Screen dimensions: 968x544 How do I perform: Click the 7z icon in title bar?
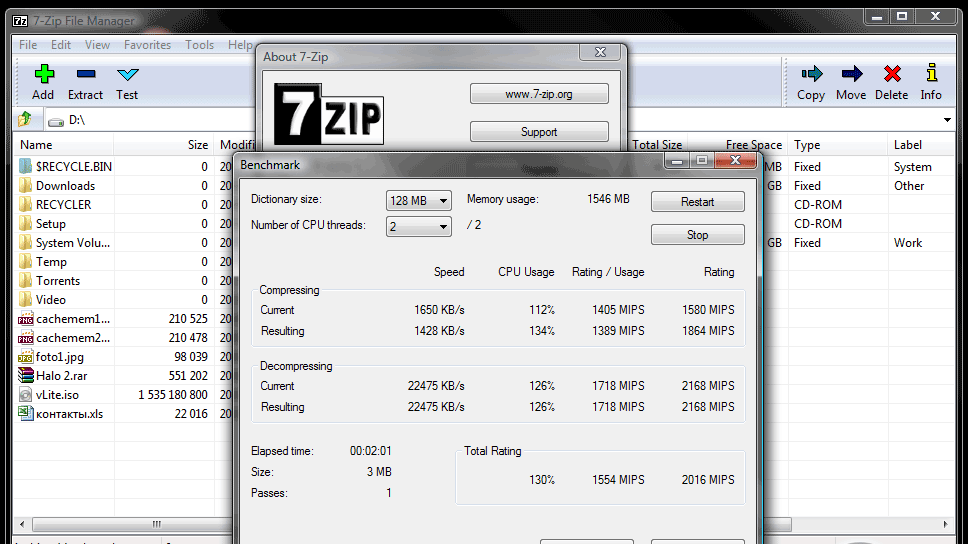click(20, 21)
